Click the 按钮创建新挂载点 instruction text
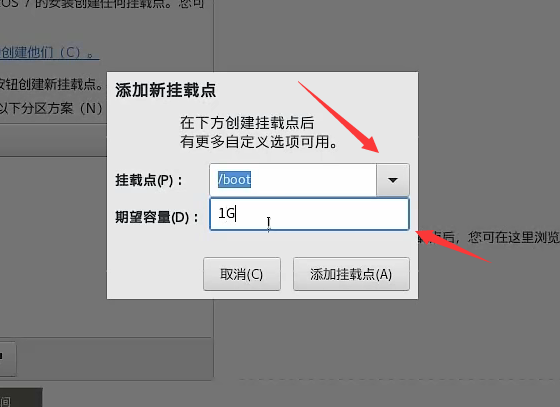The image size is (560, 407). (51, 84)
